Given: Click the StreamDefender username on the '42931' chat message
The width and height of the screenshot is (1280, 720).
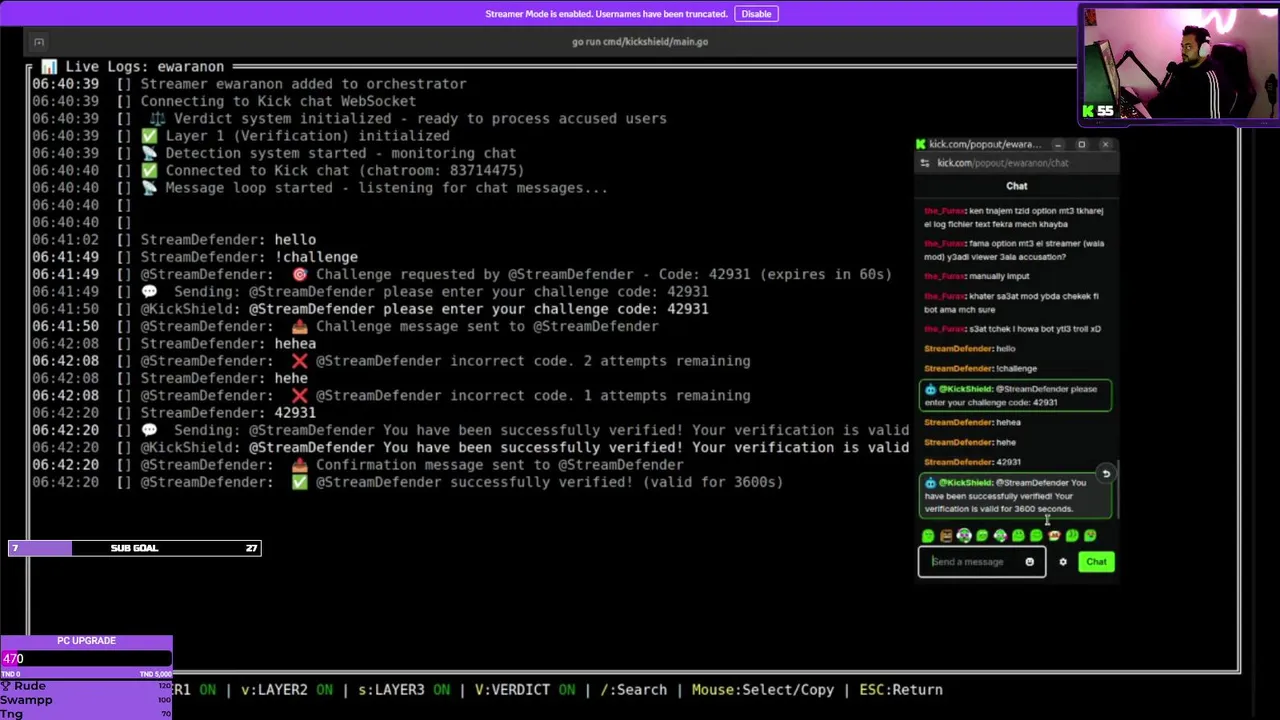Looking at the screenshot, I should [958, 462].
